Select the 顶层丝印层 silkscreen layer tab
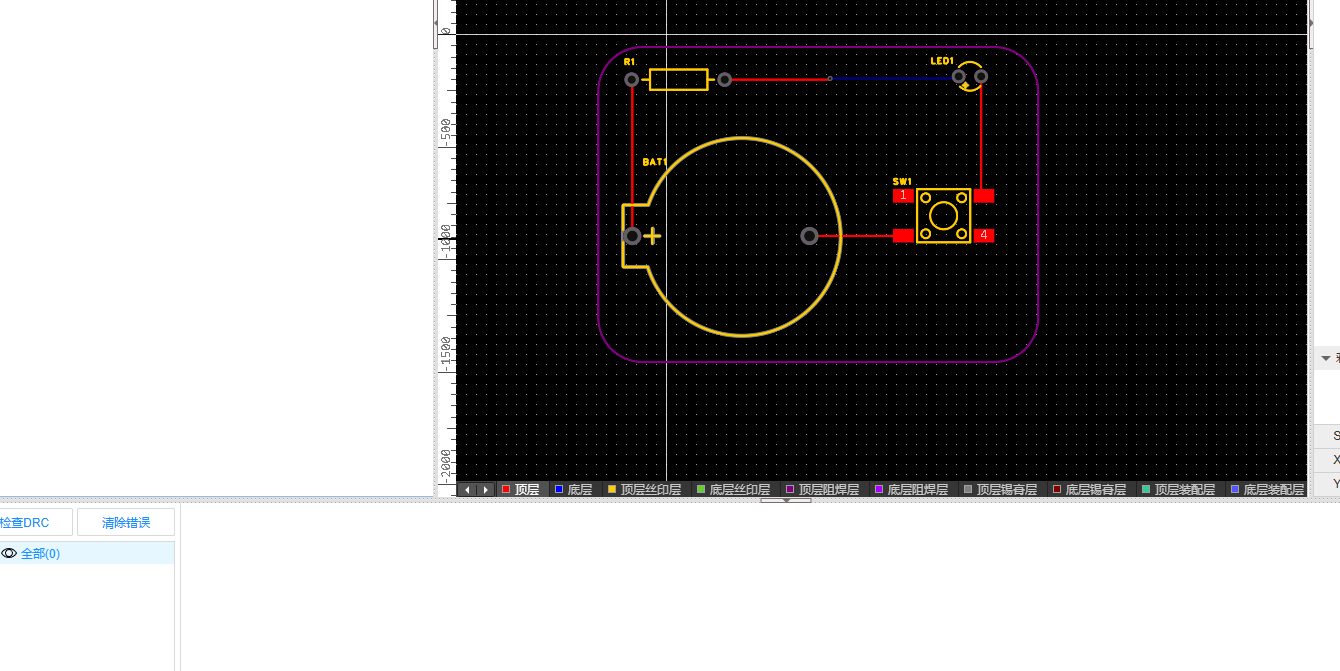Viewport: 1340px width, 671px height. (645, 489)
